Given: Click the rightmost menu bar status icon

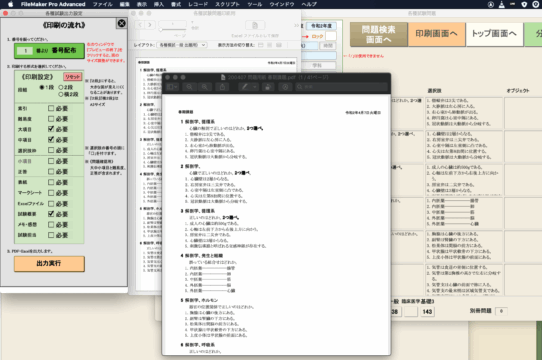Looking at the screenshot, I should pos(536,4).
